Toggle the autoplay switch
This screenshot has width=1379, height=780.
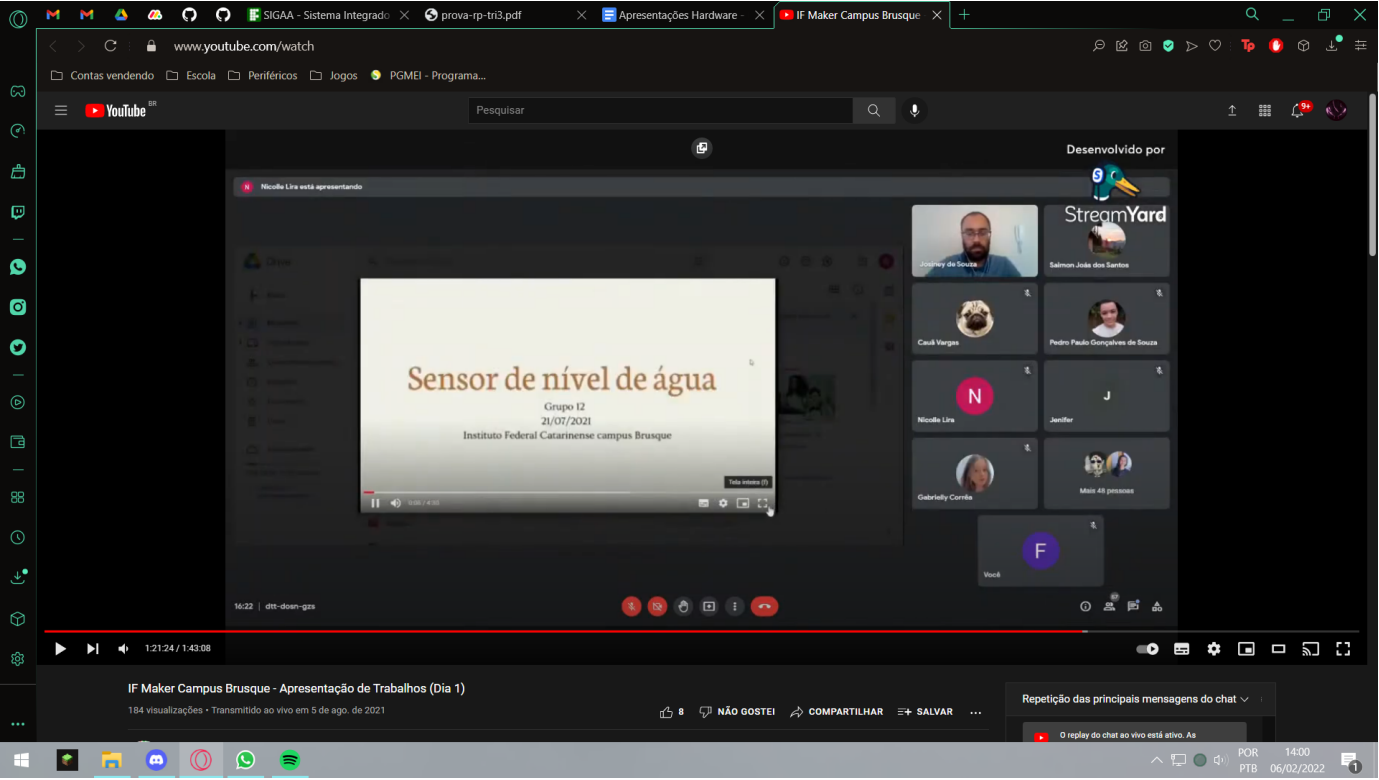tap(1147, 649)
